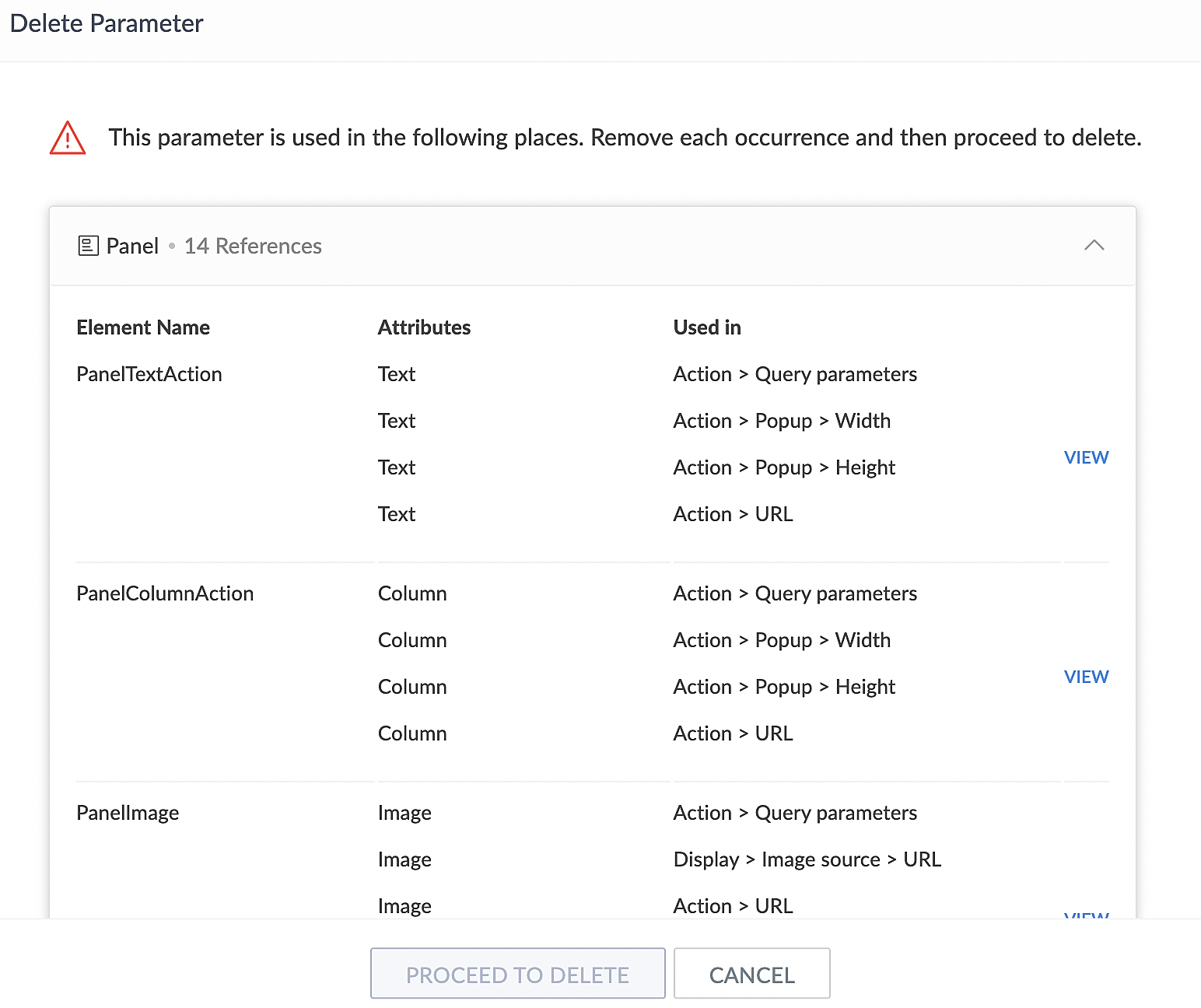The width and height of the screenshot is (1201, 1008).
Task: Select the PanelTextAction element name
Action: [149, 374]
